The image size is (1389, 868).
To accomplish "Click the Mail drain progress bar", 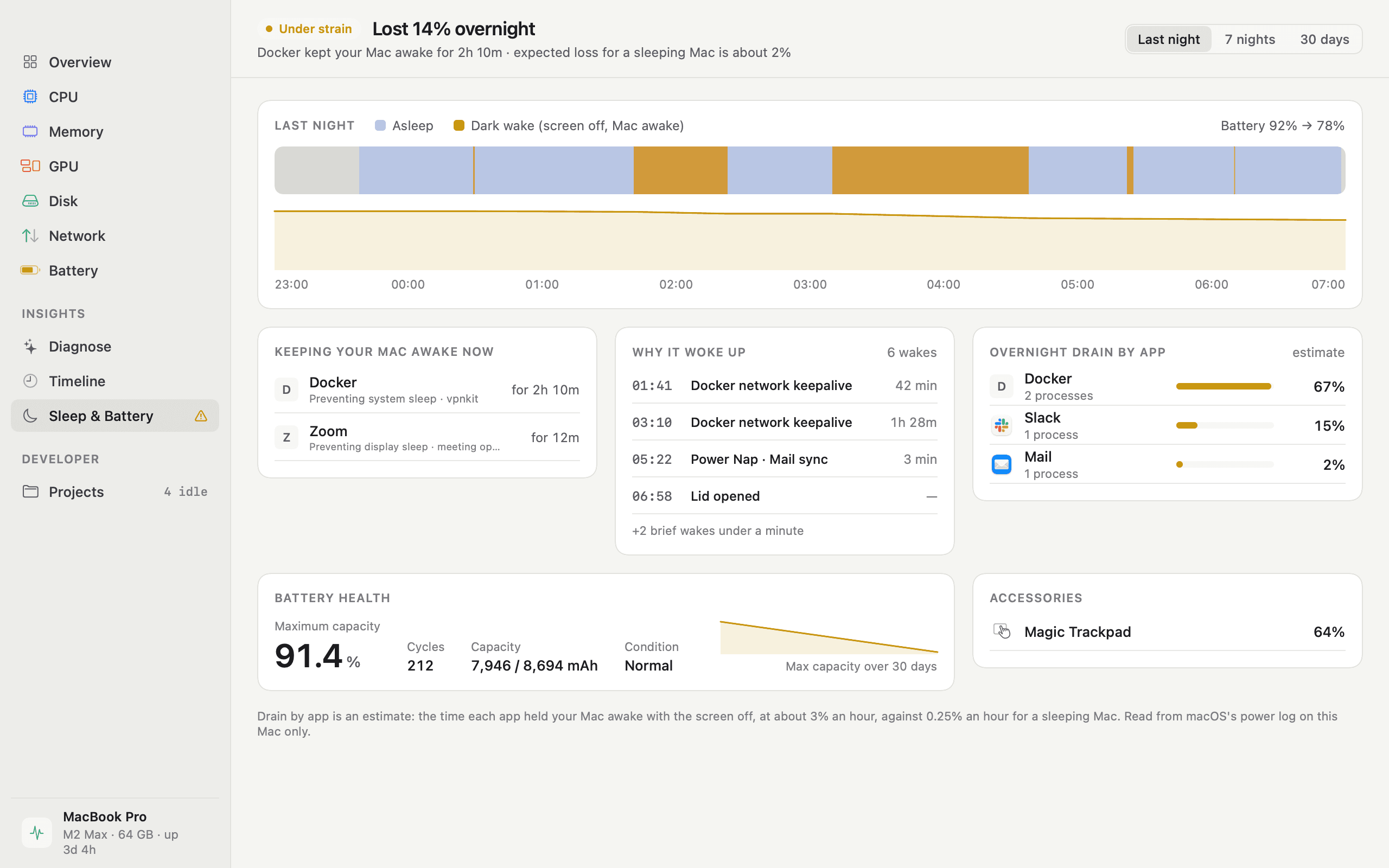I will coord(1224,464).
